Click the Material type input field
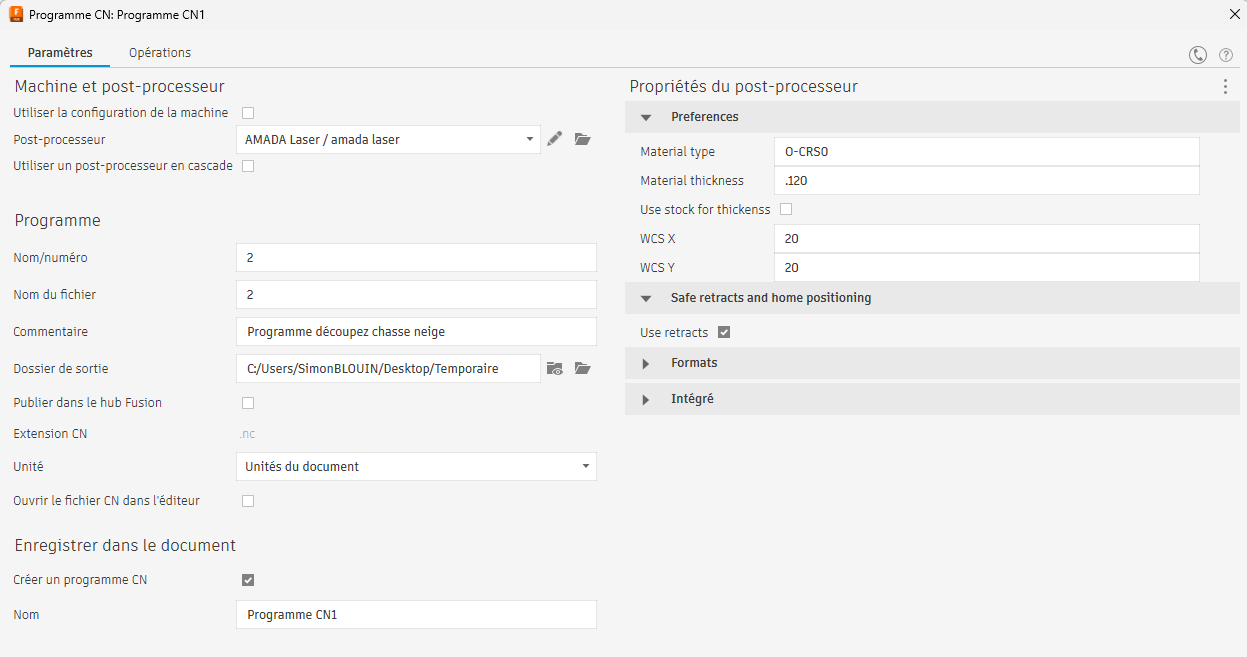Screen dimensions: 1247x657 [985, 152]
